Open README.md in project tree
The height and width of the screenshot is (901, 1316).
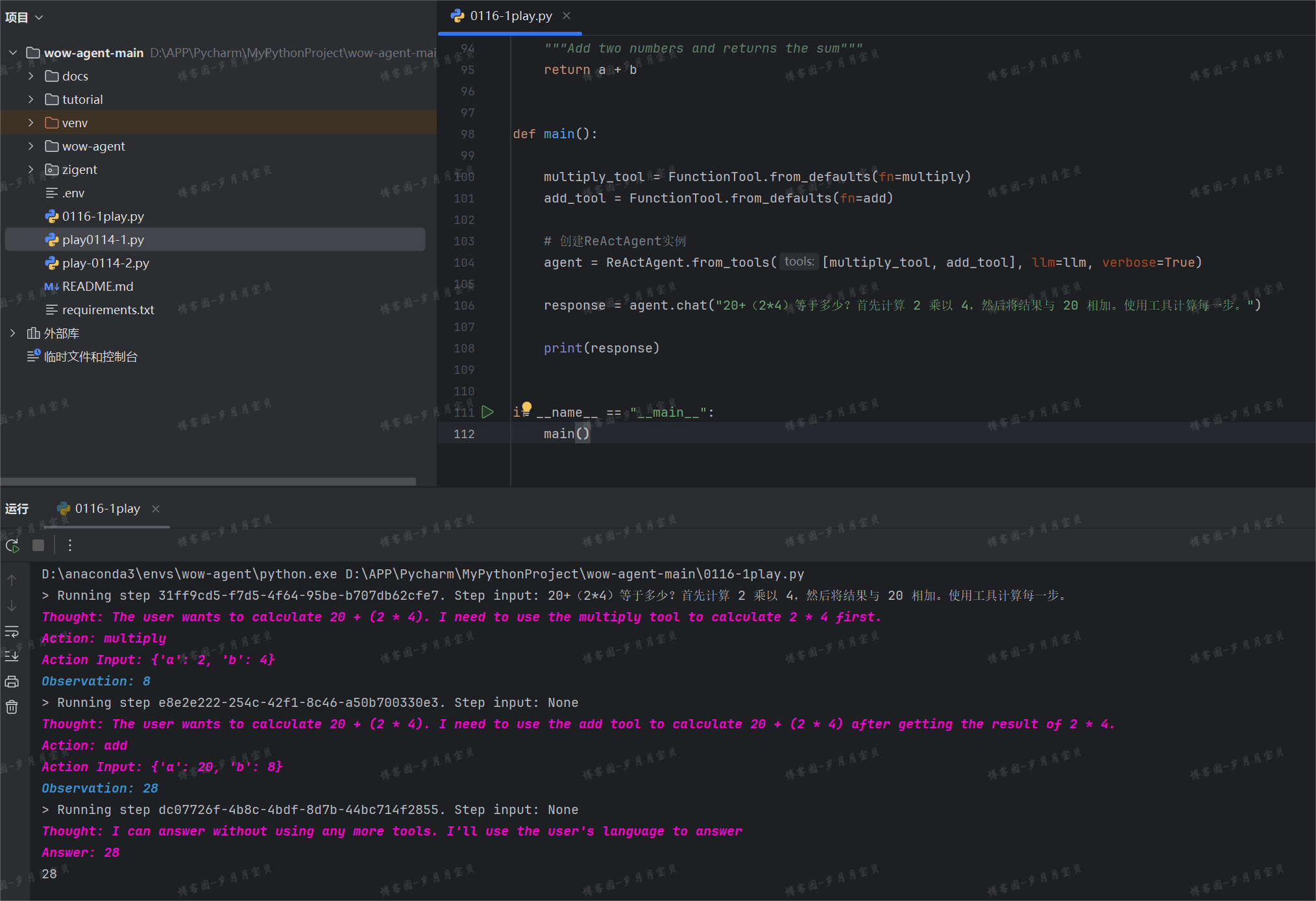click(x=97, y=286)
